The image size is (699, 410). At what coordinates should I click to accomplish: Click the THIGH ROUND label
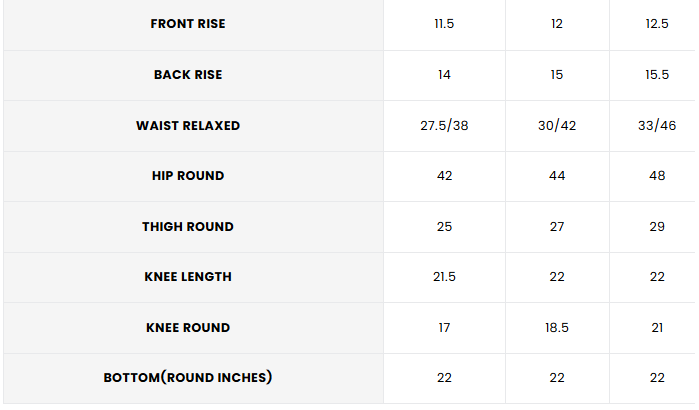tap(188, 226)
